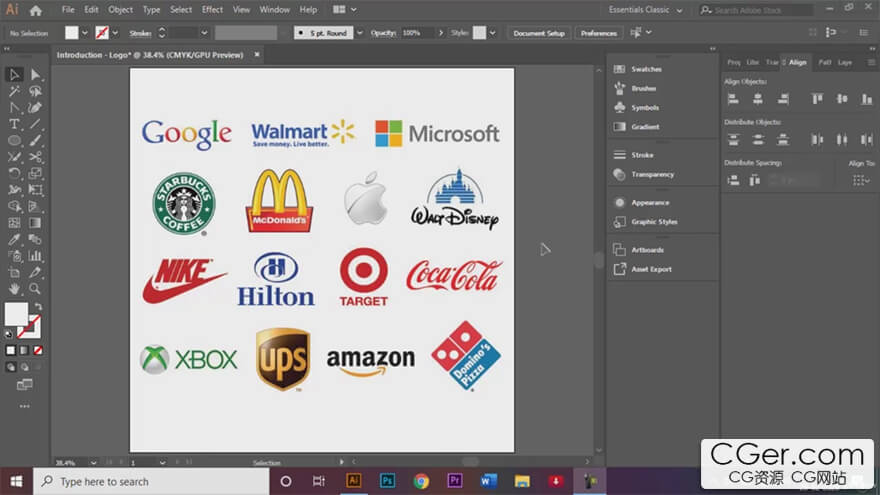Select the Zoom magnifier tool
This screenshot has height=495, width=880.
point(35,288)
